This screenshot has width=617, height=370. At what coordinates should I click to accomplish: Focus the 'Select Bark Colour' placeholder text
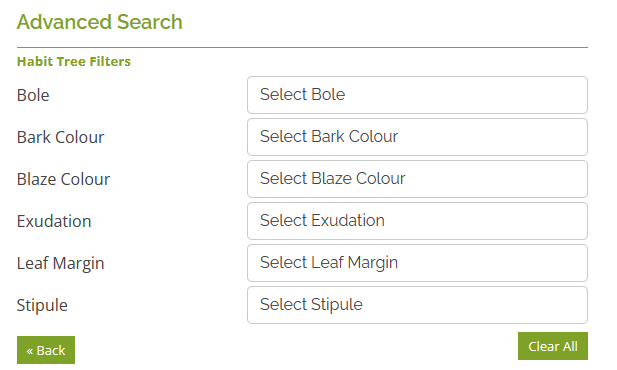329,136
